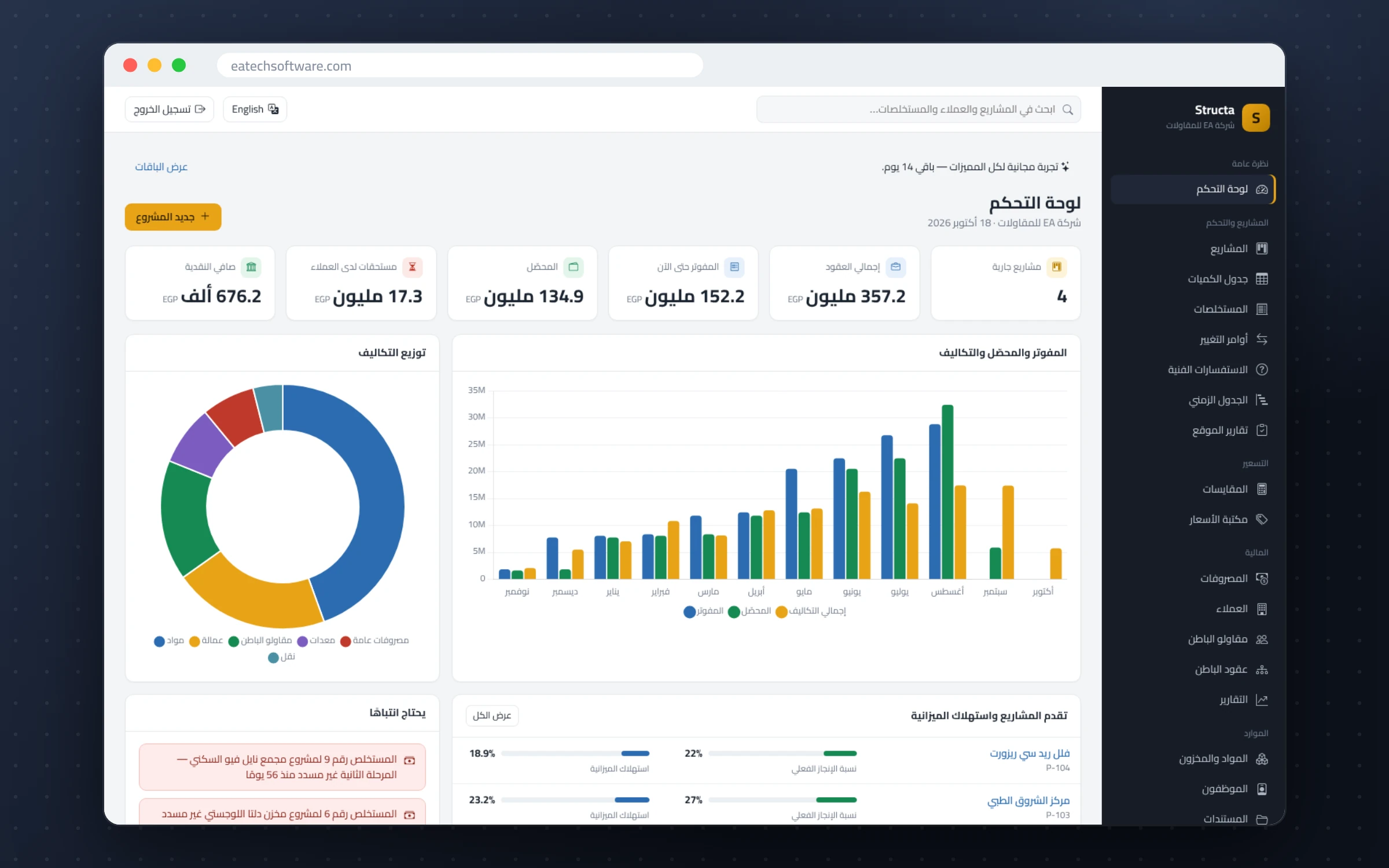Click 18.9% budget consumption progress bar
This screenshot has width=1389, height=868.
click(575, 753)
